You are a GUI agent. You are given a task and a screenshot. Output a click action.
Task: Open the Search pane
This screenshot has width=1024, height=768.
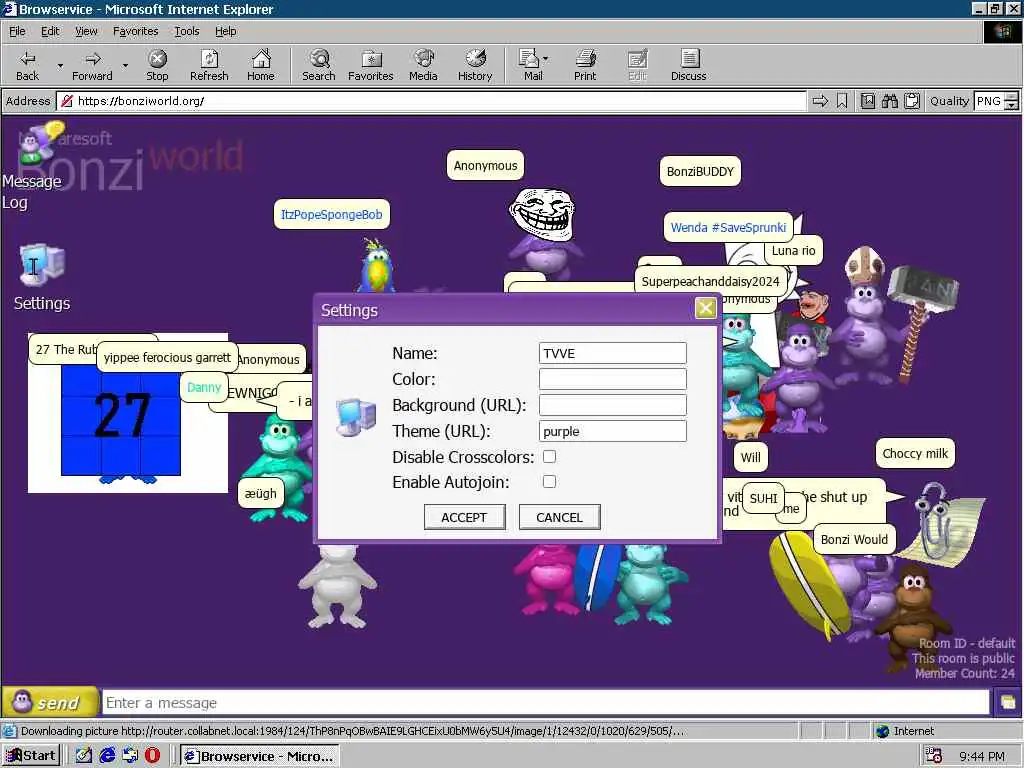click(319, 65)
